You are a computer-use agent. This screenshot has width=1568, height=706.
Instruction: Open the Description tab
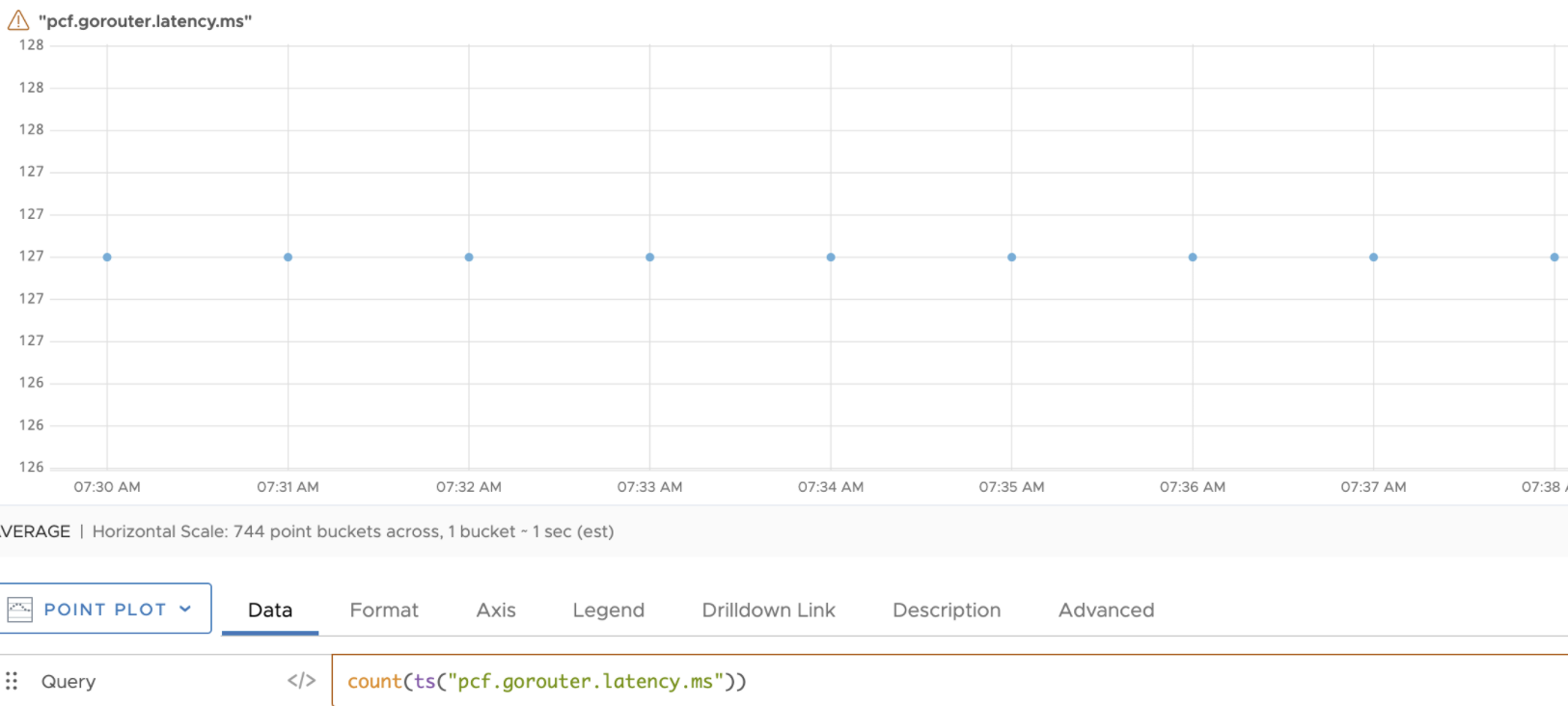coord(947,610)
